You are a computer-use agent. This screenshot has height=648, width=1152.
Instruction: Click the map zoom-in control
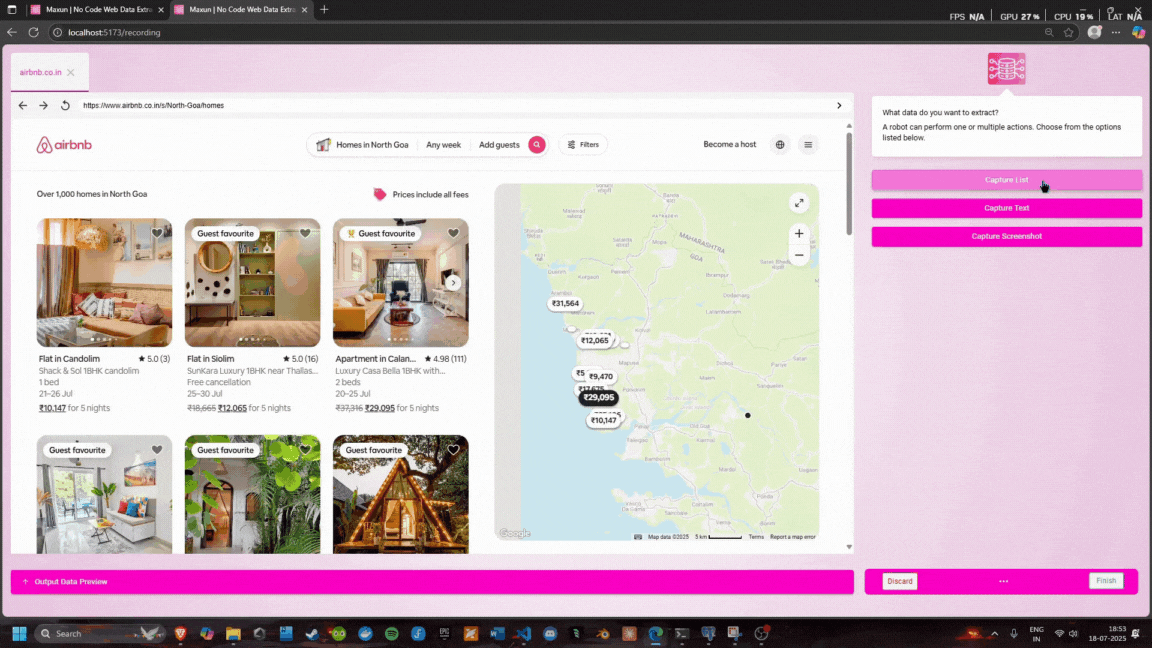click(x=799, y=233)
